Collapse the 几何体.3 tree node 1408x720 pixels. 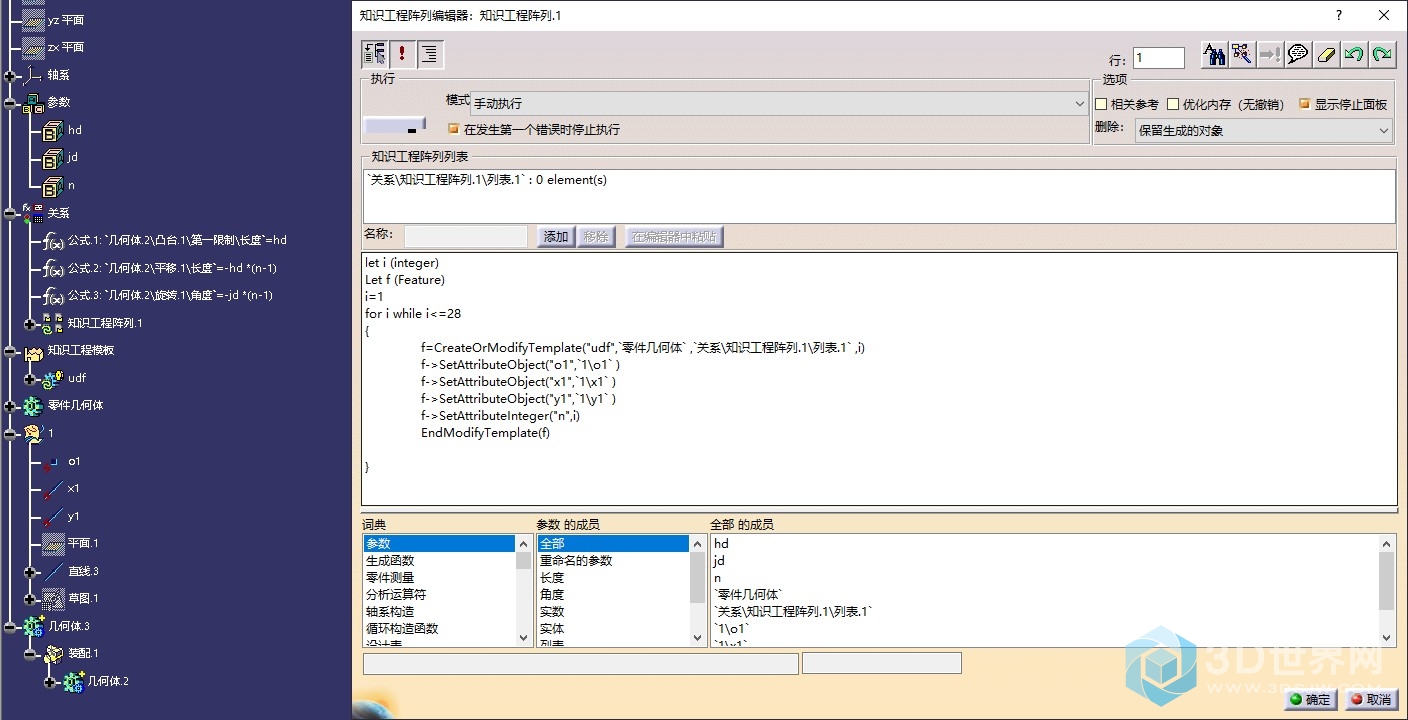point(10,627)
